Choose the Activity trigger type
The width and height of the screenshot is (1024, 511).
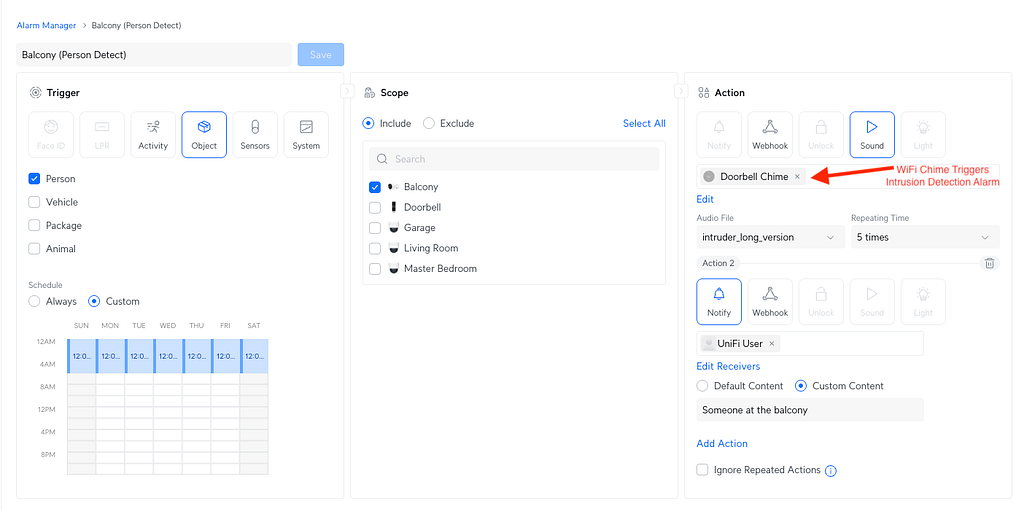pos(153,135)
